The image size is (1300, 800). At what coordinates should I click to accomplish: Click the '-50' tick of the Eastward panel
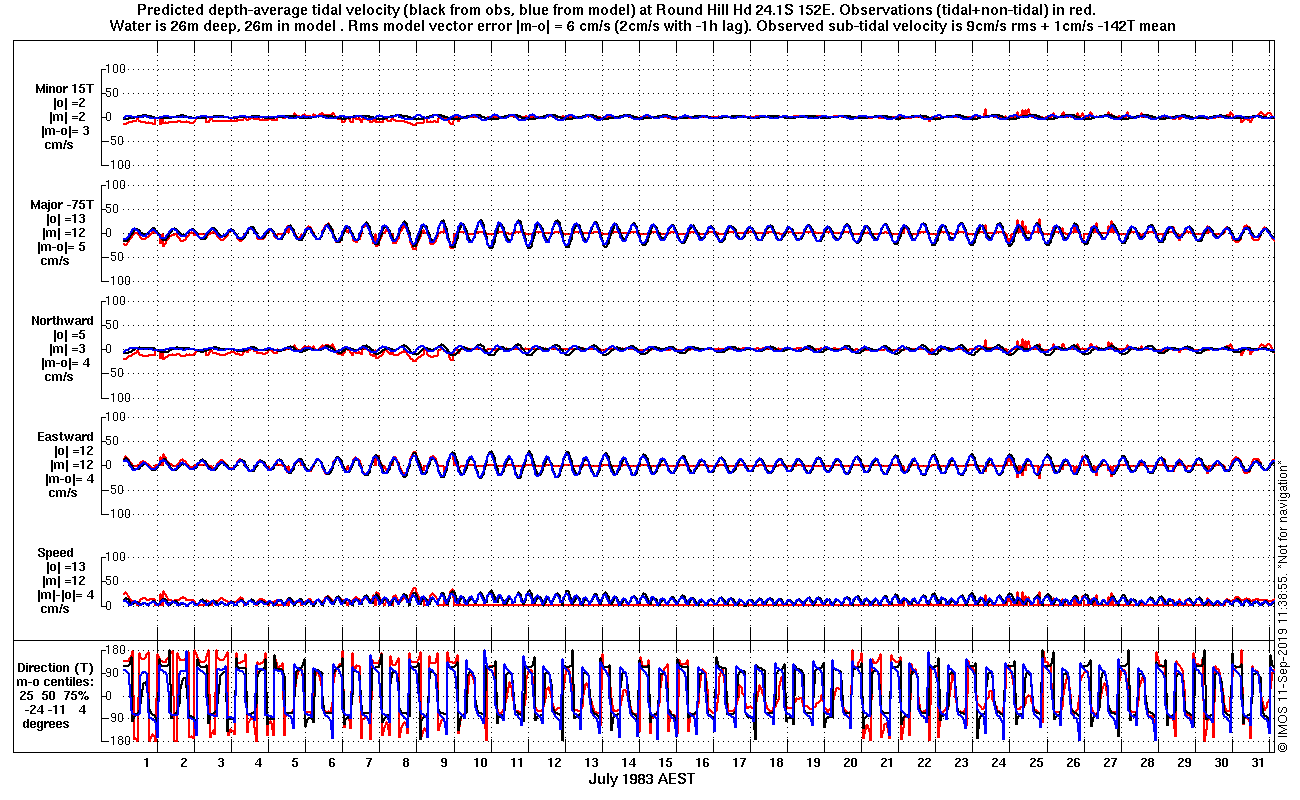[x=115, y=489]
